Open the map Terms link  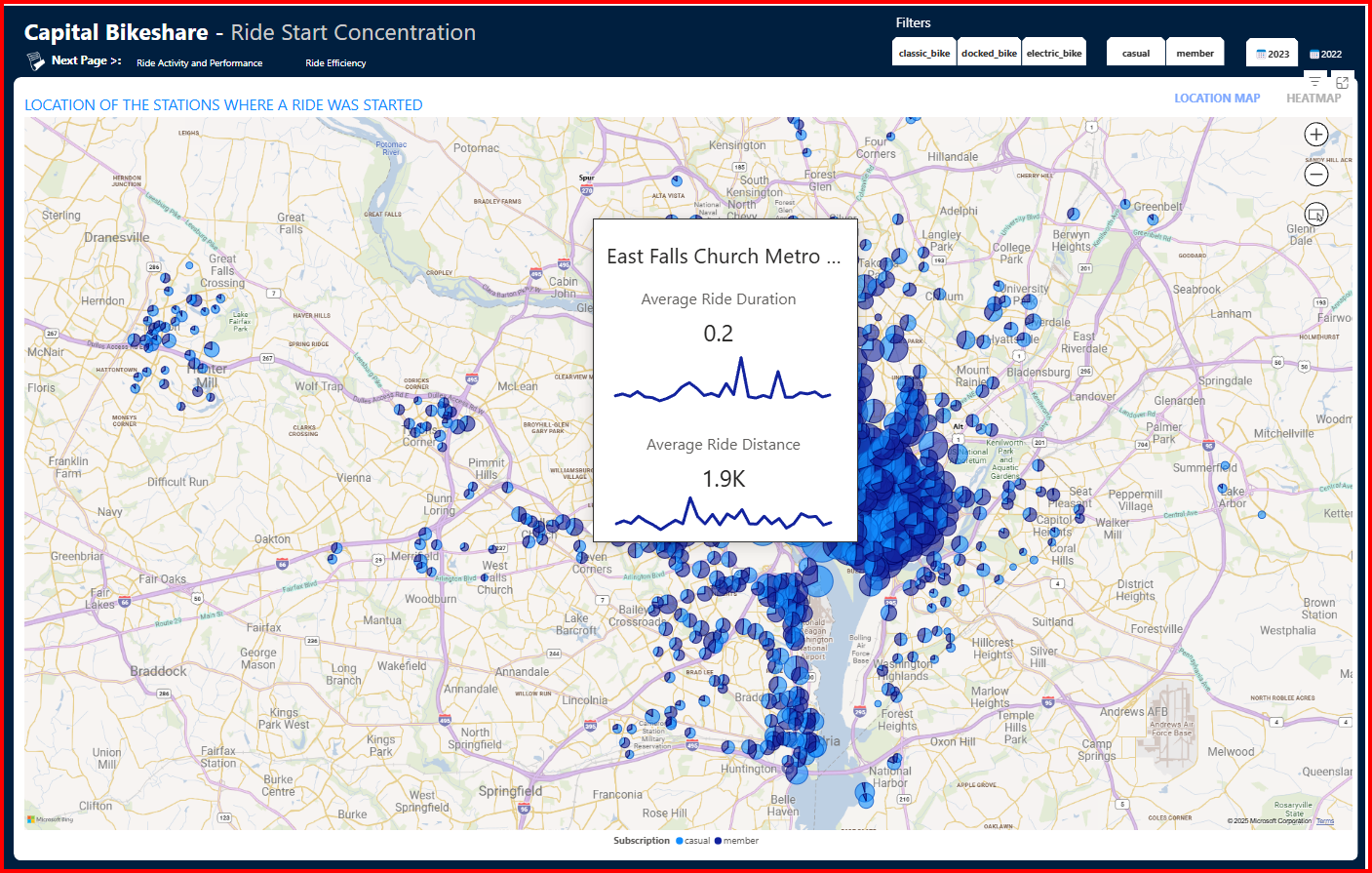click(1325, 821)
